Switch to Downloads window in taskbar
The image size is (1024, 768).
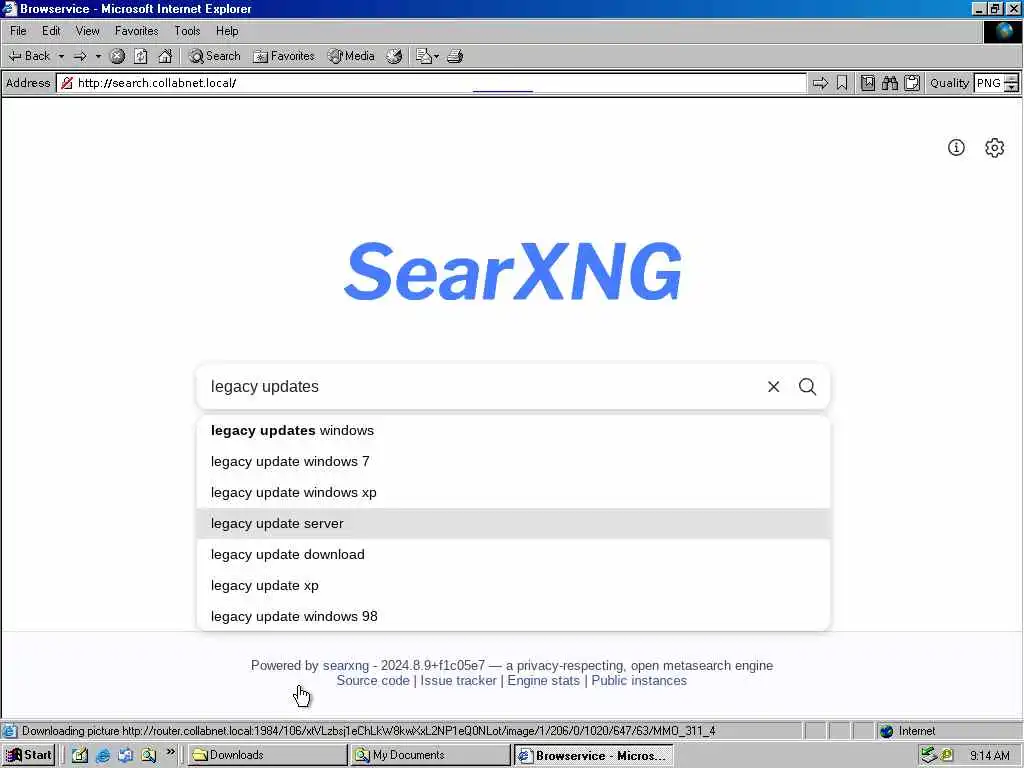point(267,755)
